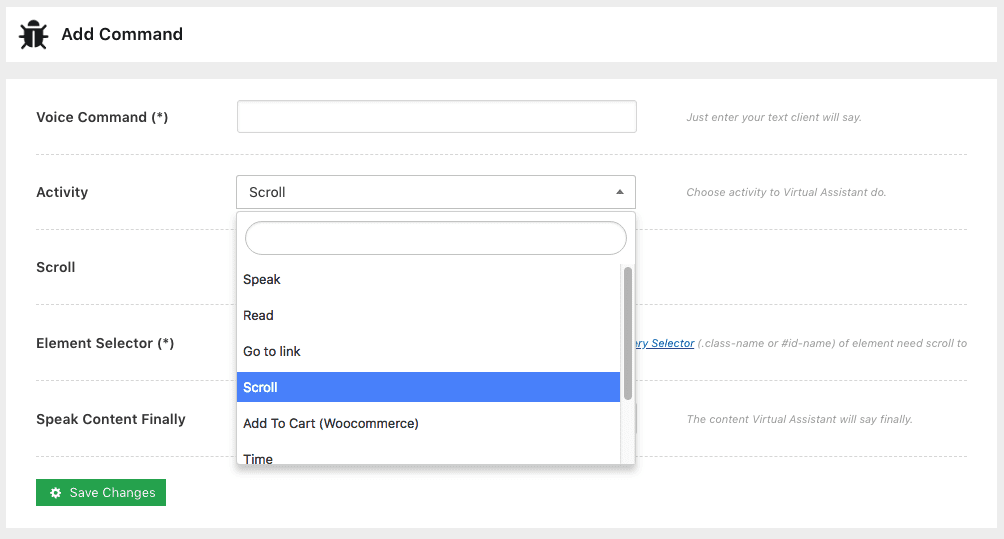Click the Add Command heading

(122, 34)
